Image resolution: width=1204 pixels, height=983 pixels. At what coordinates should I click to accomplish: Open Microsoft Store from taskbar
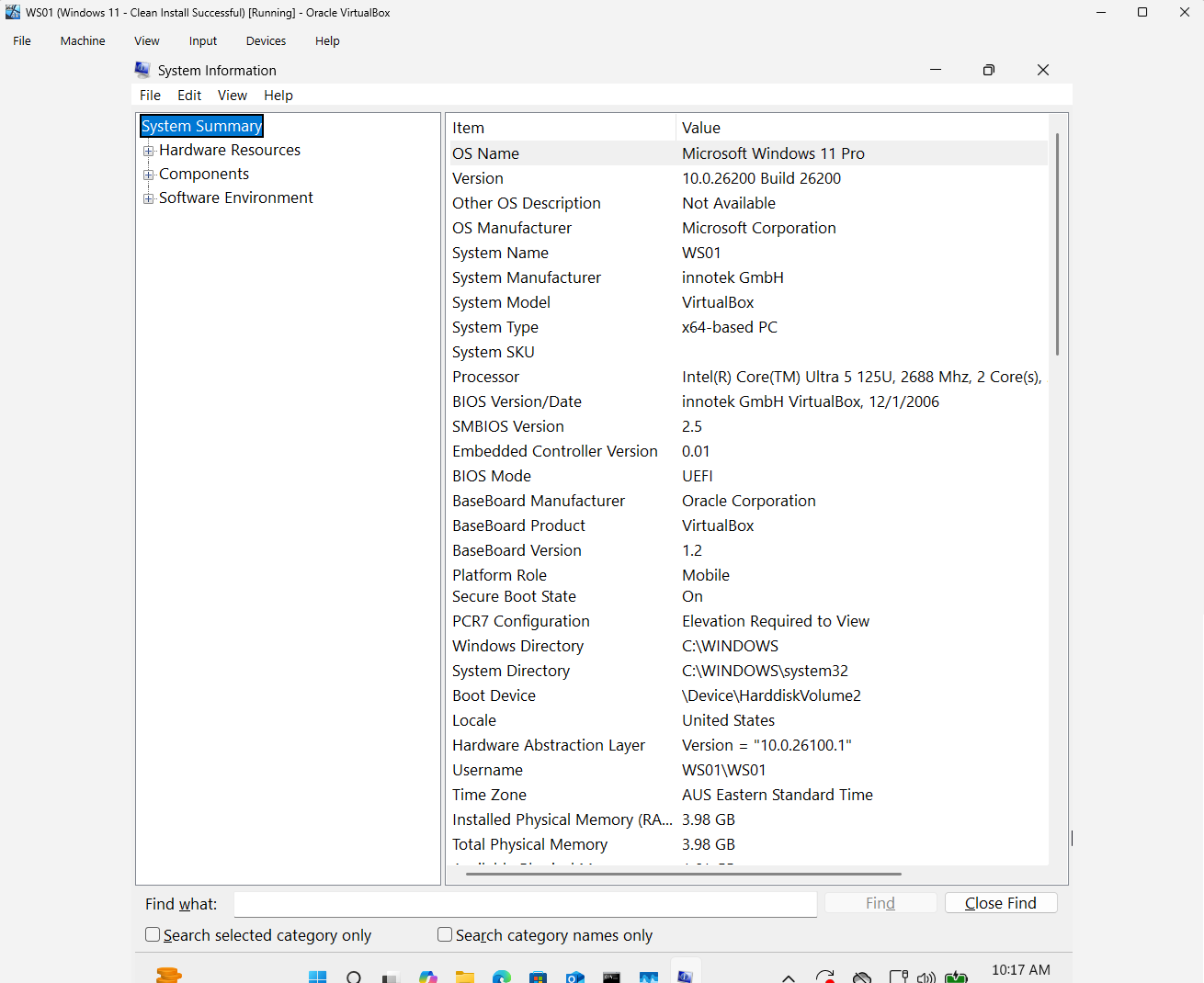point(538,977)
